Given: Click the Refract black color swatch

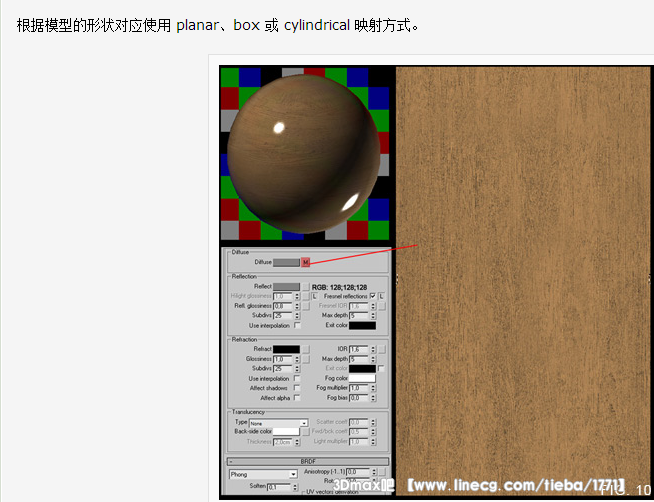Looking at the screenshot, I should pyautogui.click(x=286, y=349).
